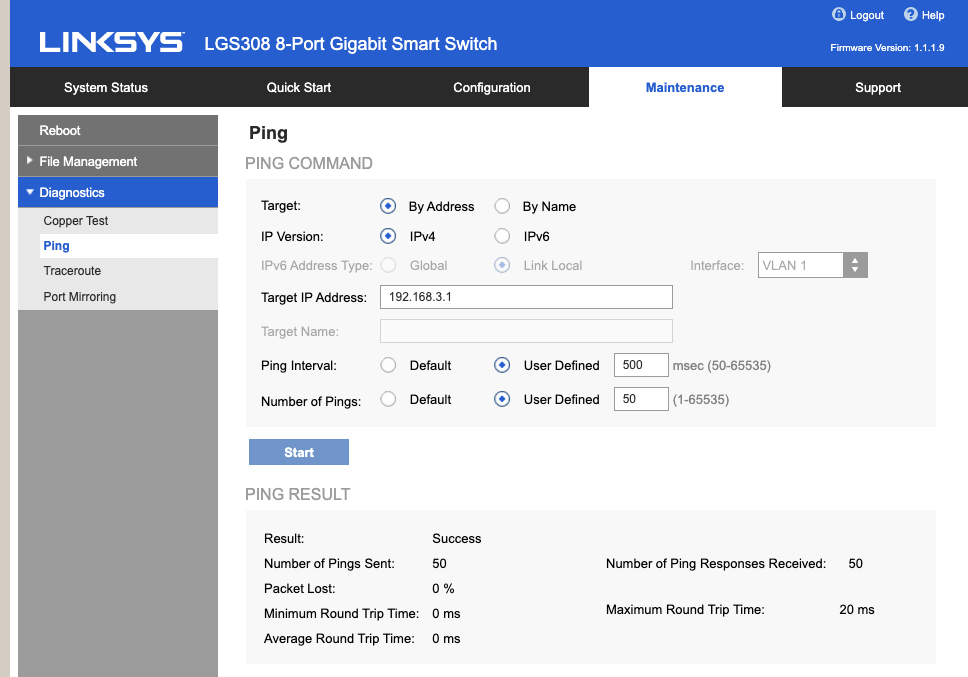This screenshot has width=968, height=677.
Task: Select Target By Address radio button
Action: pyautogui.click(x=388, y=206)
